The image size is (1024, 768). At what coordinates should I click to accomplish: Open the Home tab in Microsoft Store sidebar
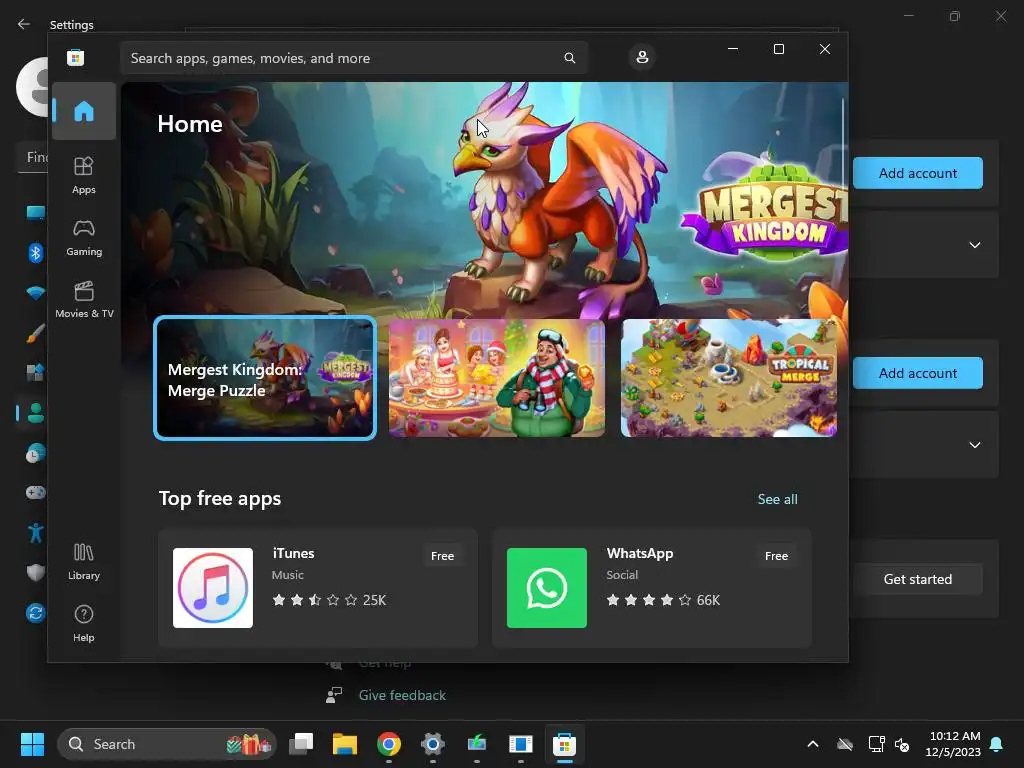click(x=84, y=111)
